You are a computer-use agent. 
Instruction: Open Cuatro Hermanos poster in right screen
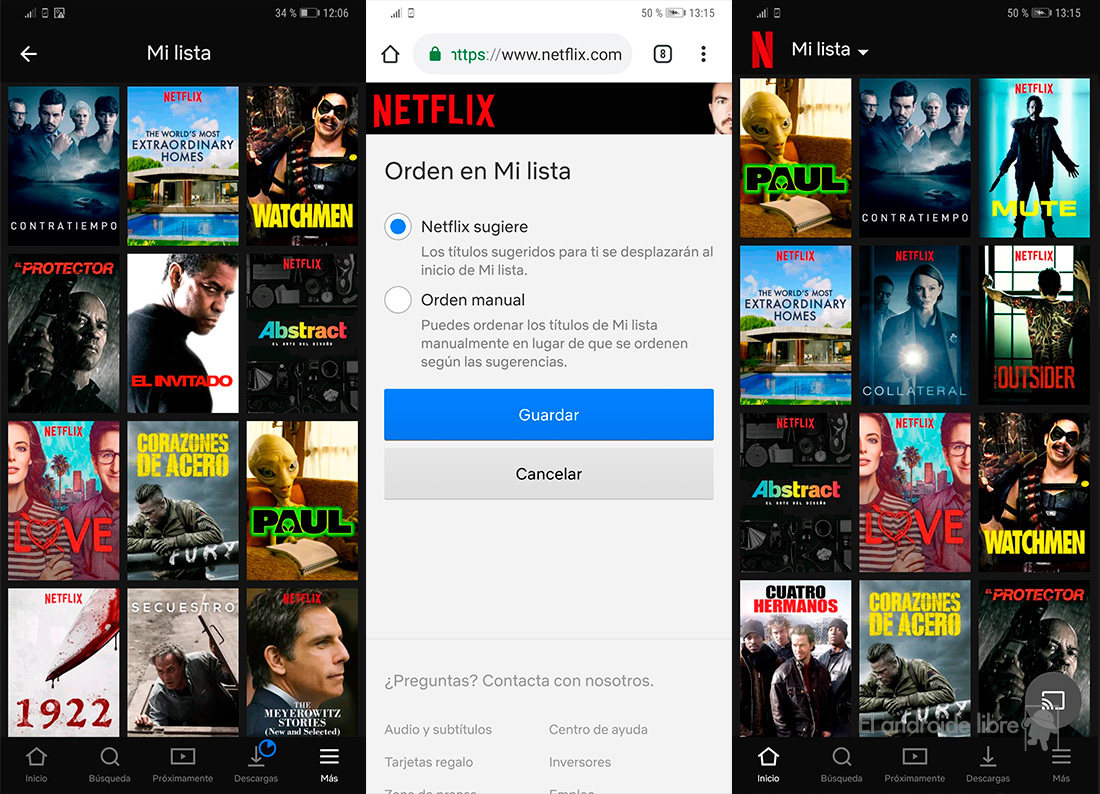click(x=796, y=659)
